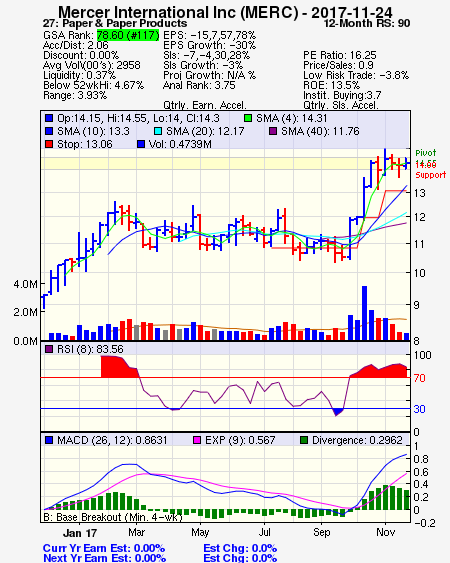450x563 pixels.
Task: Click the blue Op/Hi/Lo/Cl legend square
Action: click(49, 118)
